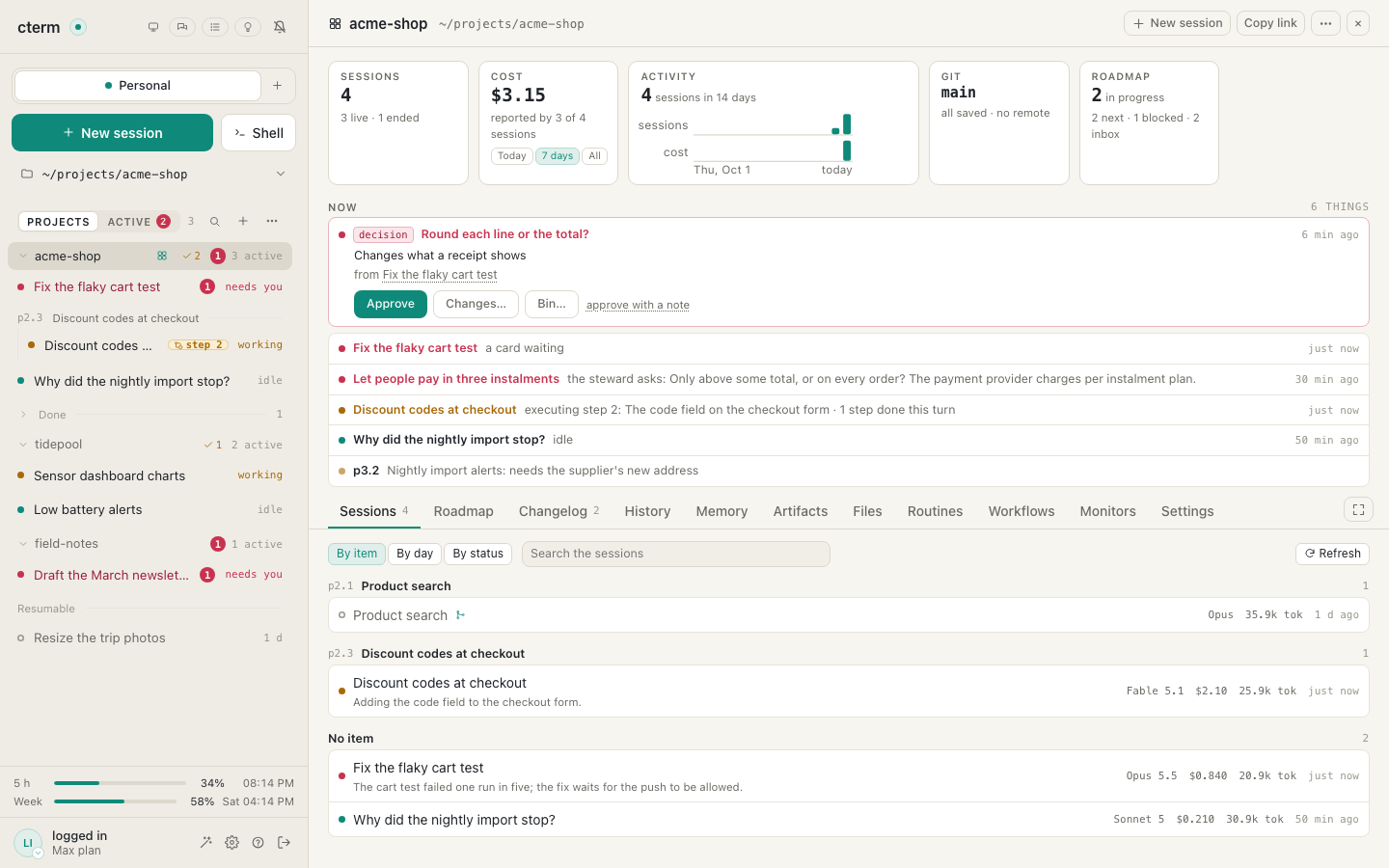
Task: Collapse the acme-shop project tree
Action: [23, 257]
